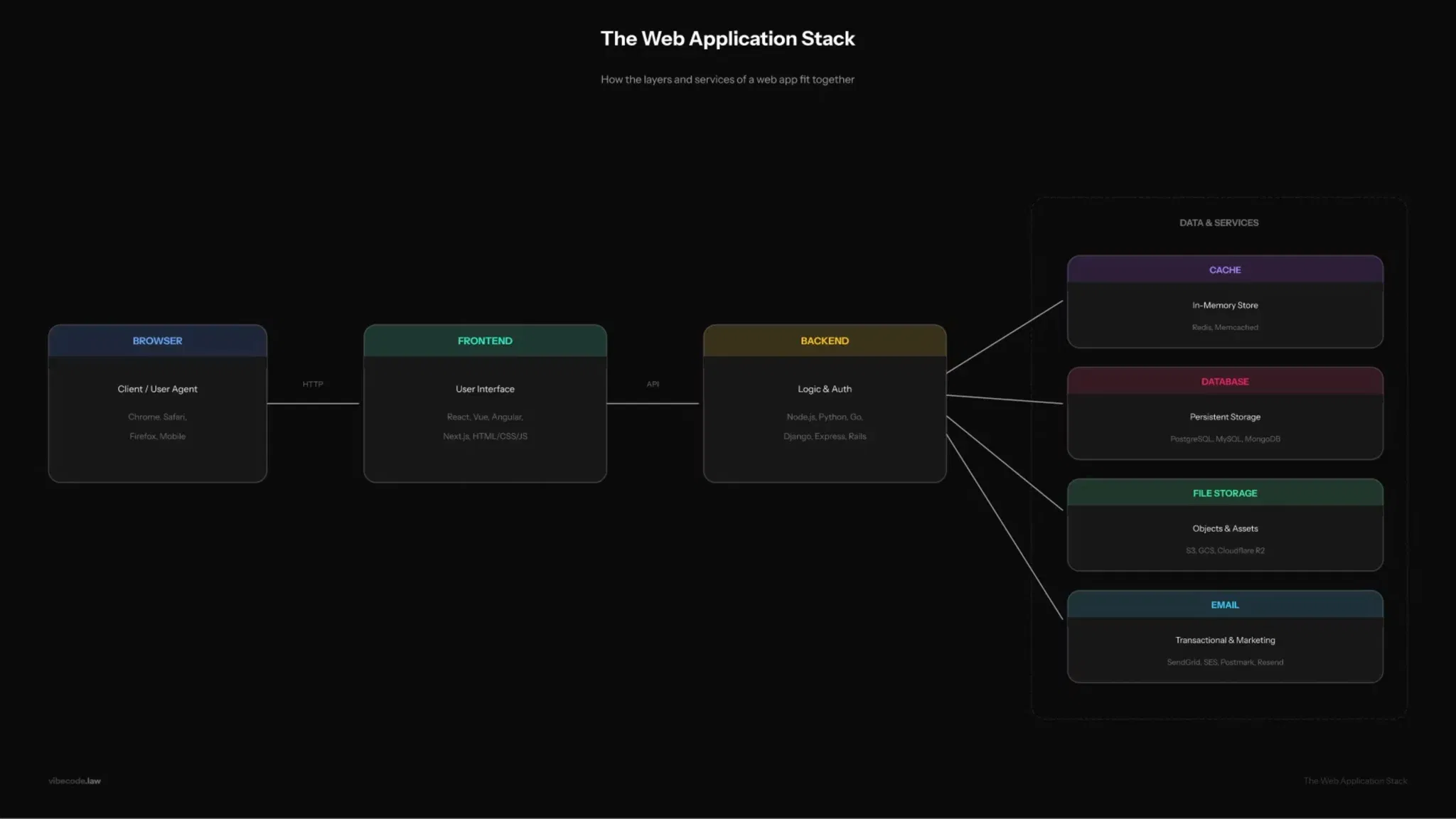1456x819 pixels.
Task: Select the DATABASE card header
Action: pos(1224,382)
